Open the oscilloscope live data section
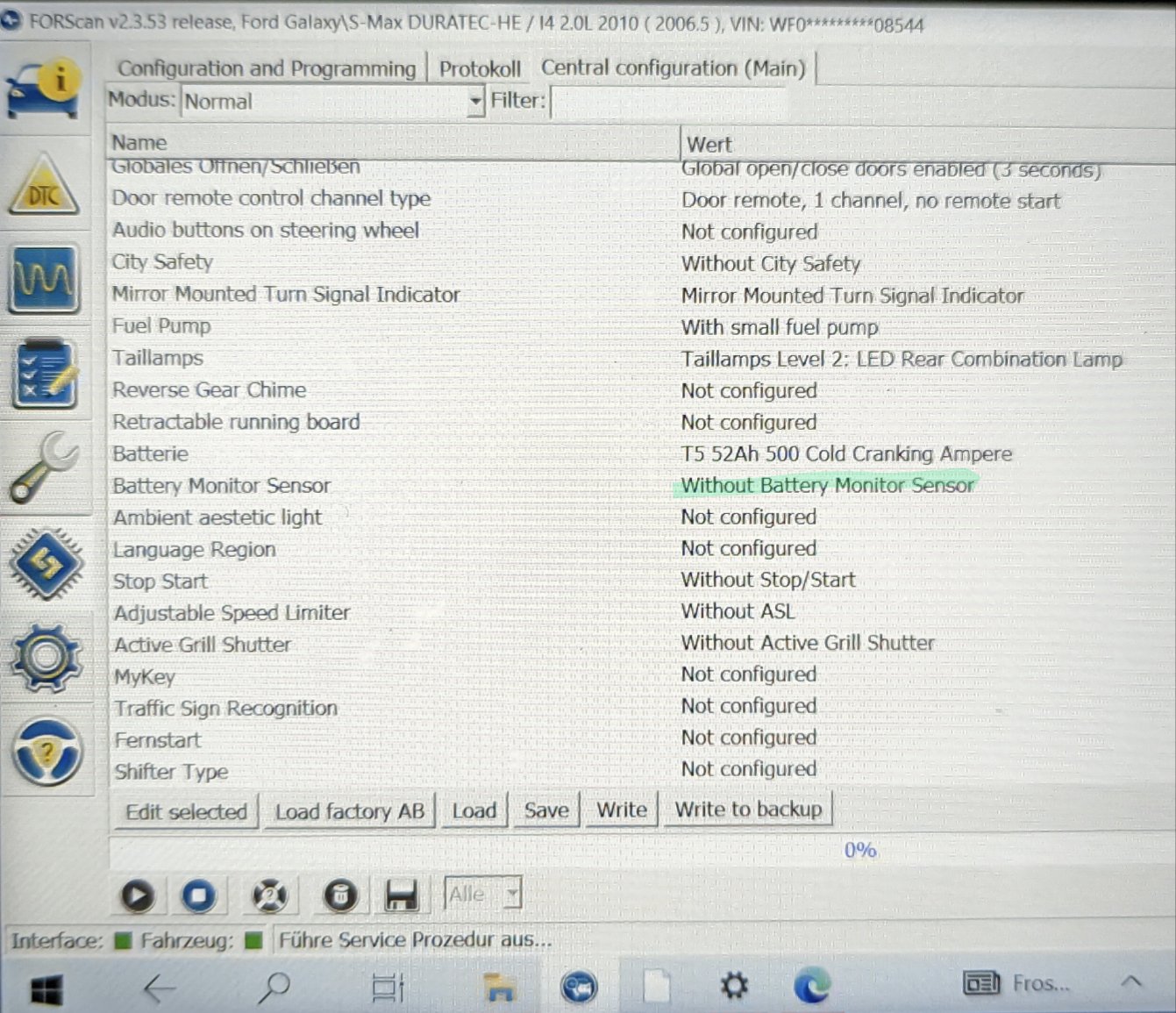The height and width of the screenshot is (1013, 1176). (x=44, y=279)
